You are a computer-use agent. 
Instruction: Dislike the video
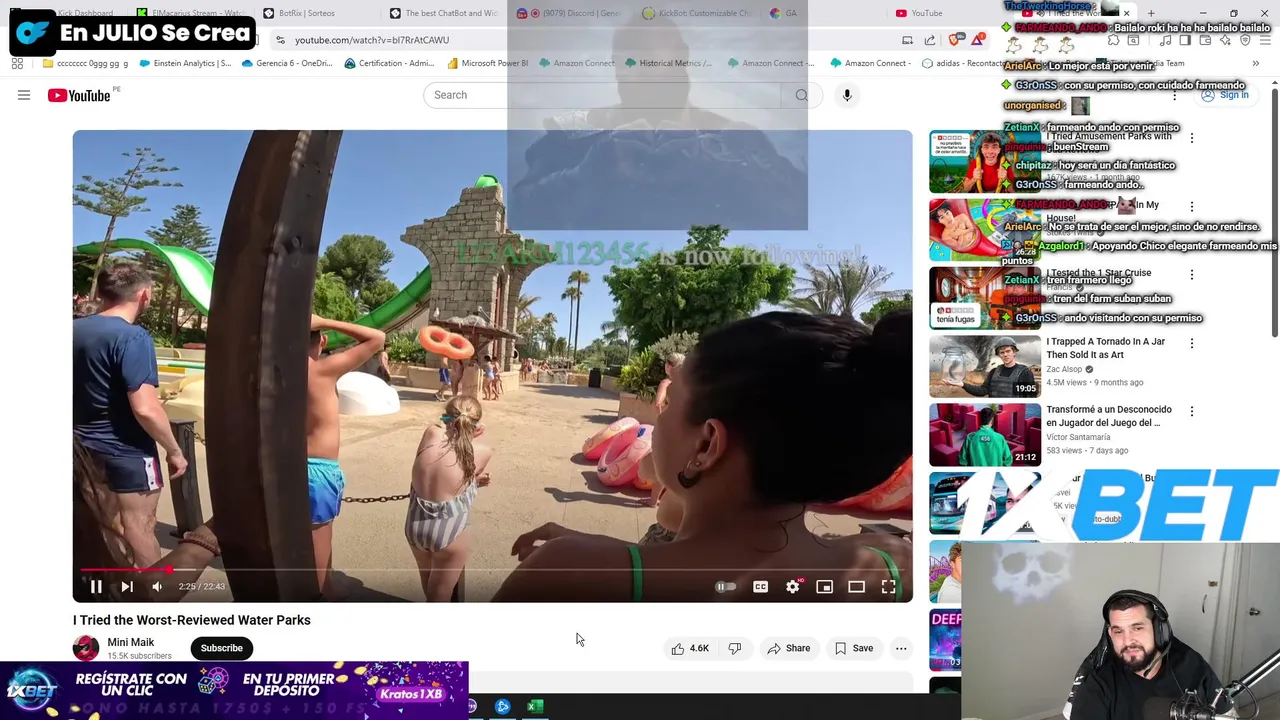(735, 648)
